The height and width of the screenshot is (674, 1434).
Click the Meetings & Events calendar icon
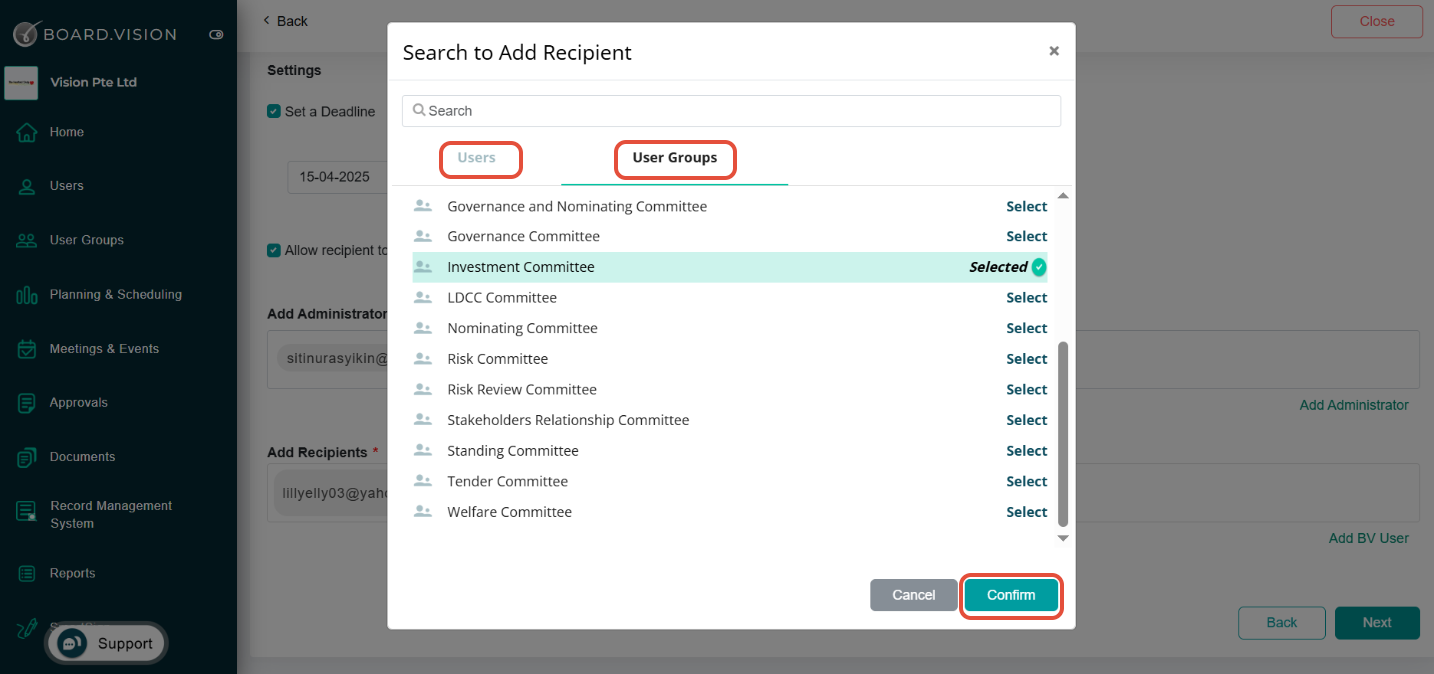[x=27, y=349]
